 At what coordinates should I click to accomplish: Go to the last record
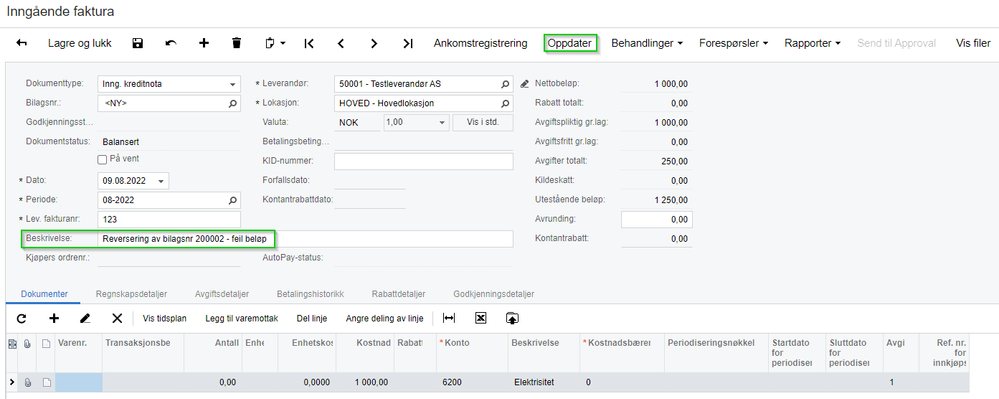click(408, 43)
